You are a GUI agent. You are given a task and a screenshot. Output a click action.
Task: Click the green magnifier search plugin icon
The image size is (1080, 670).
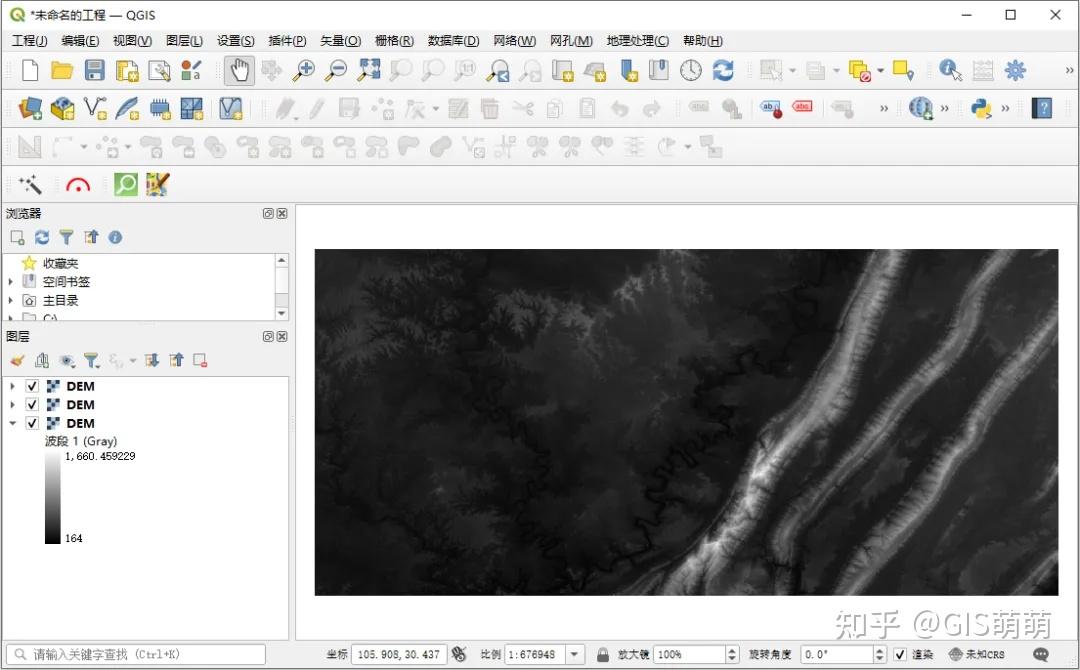125,184
